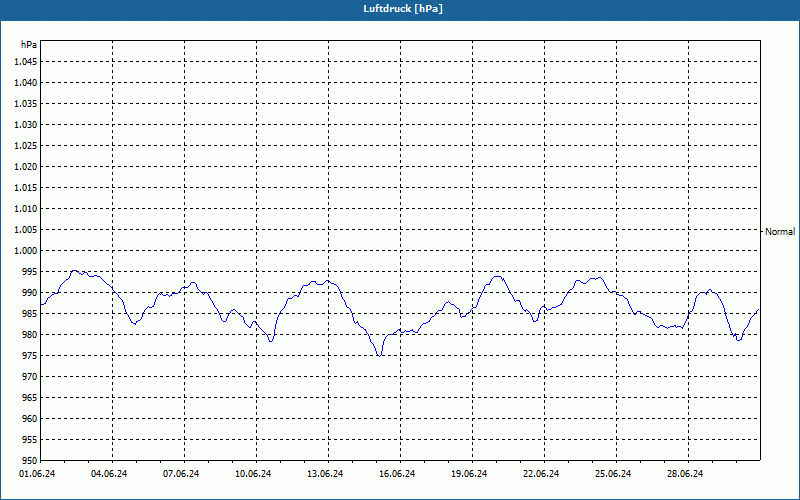Select the 10.06.24 date label
800x500 pixels.
tap(253, 474)
